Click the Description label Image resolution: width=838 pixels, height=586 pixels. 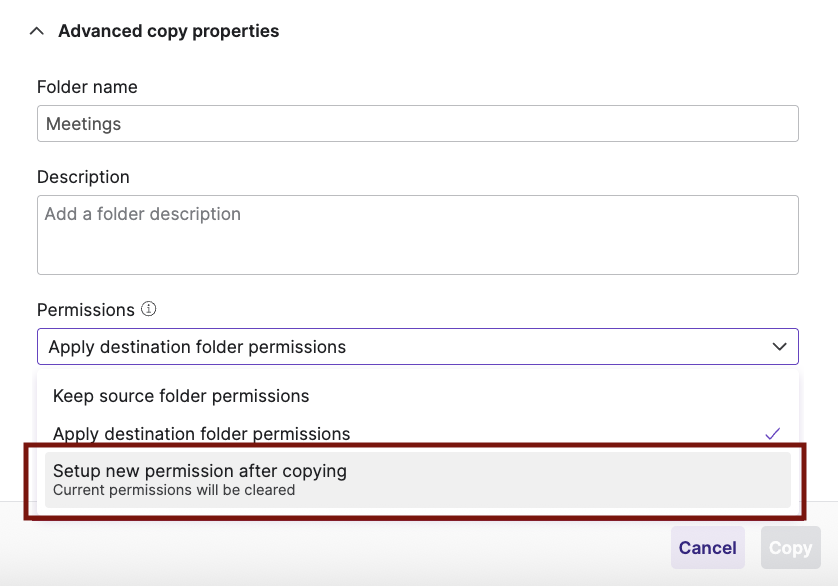pos(83,177)
